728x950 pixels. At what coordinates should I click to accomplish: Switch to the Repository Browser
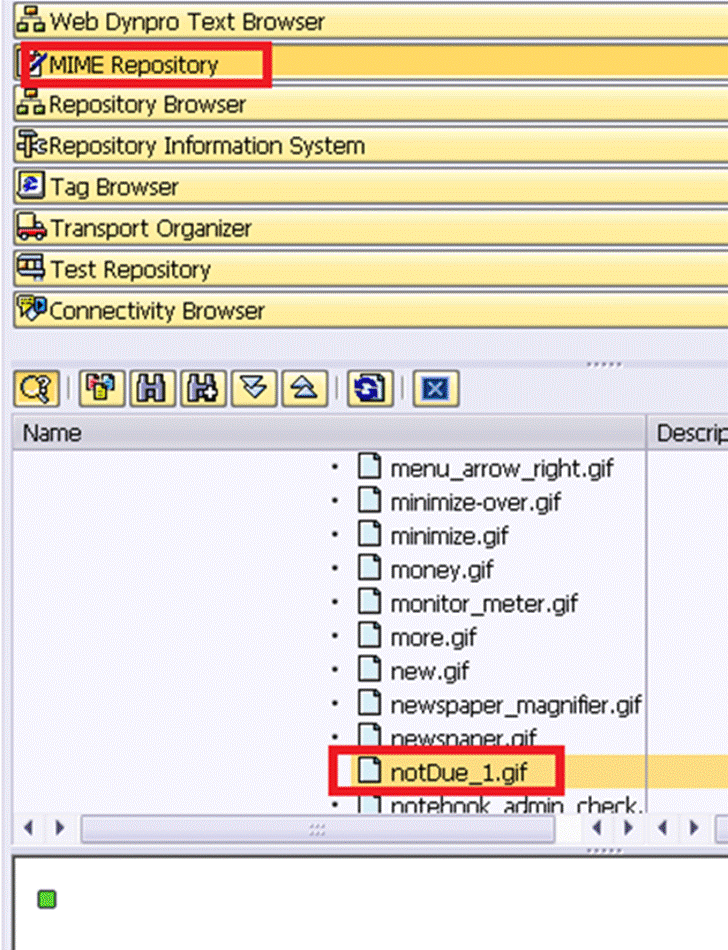coord(371,105)
